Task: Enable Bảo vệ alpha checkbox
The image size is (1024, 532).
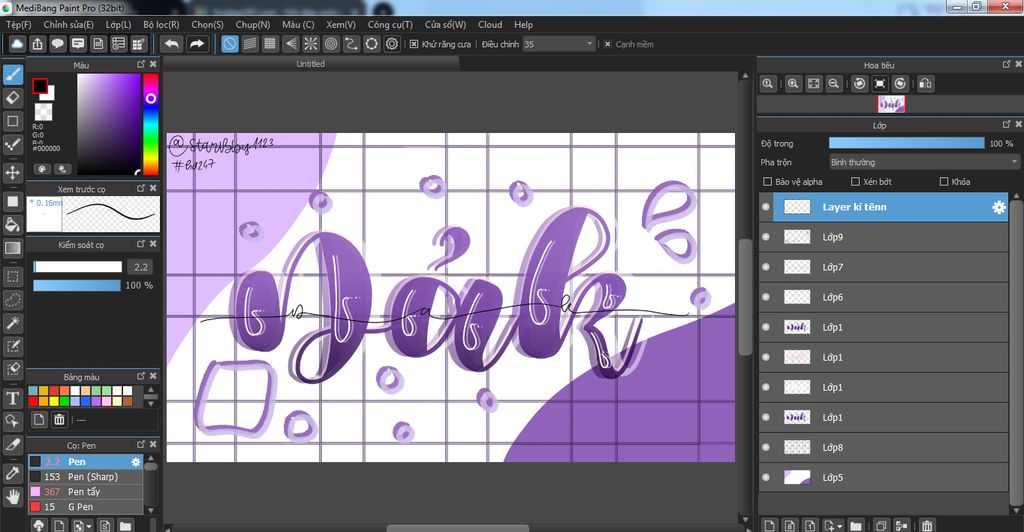Action: tap(767, 181)
